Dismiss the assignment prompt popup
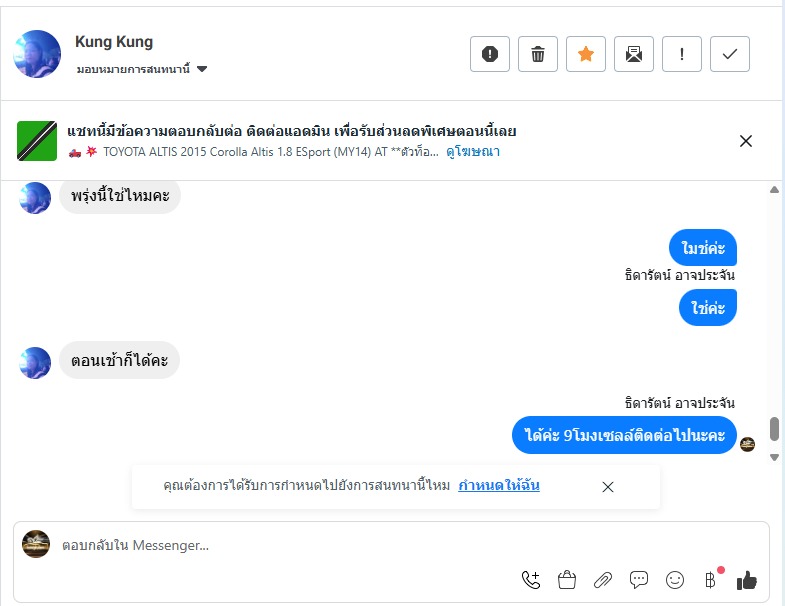 tap(608, 487)
